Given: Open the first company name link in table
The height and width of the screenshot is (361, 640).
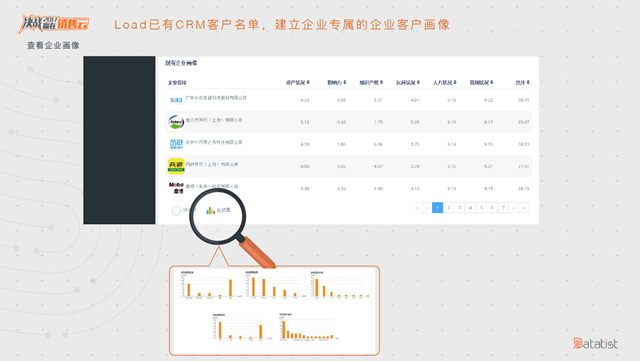Looking at the screenshot, I should 216,98.
